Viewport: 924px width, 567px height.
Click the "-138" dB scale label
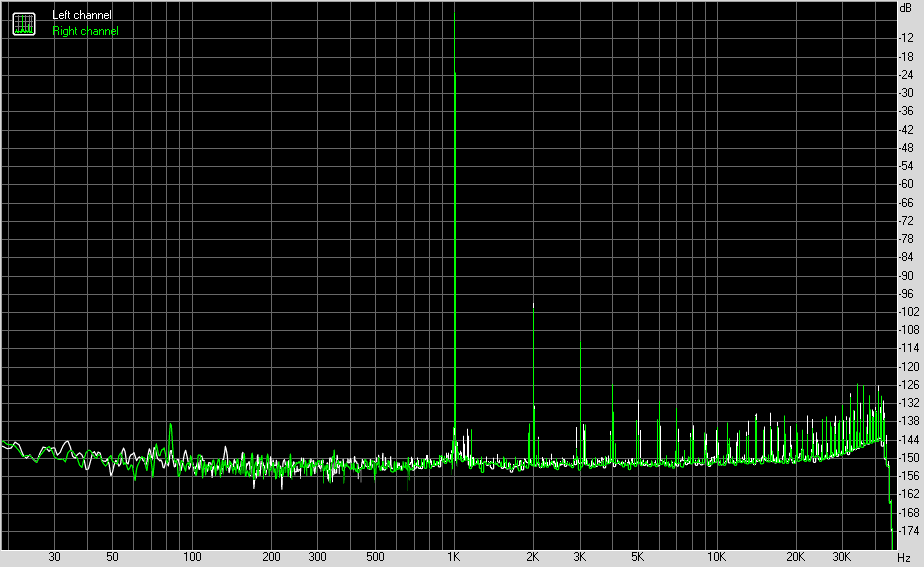pyautogui.click(x=908, y=421)
